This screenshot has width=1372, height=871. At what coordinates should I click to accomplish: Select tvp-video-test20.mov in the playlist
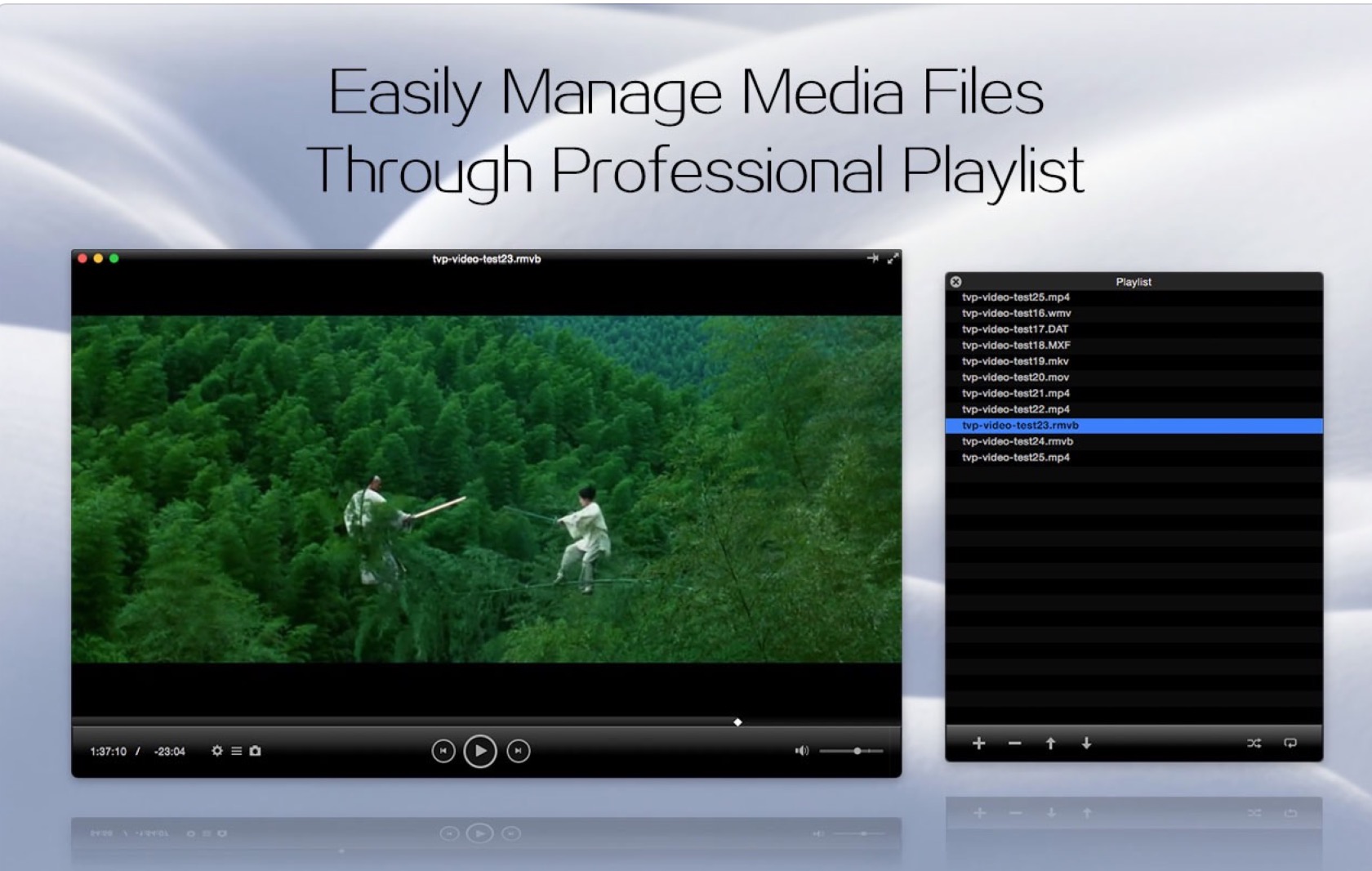pyautogui.click(x=1134, y=377)
